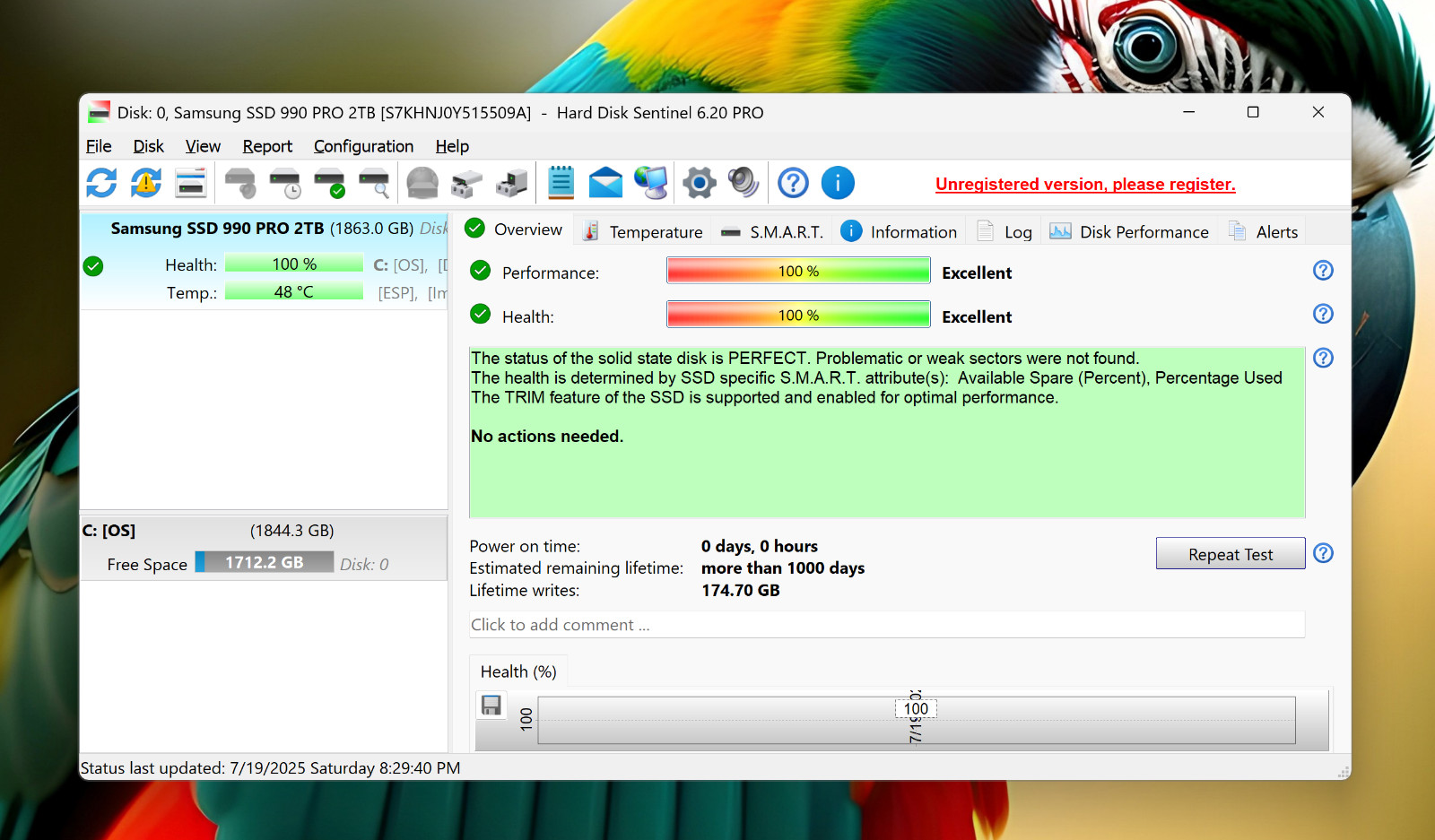Click the sidebar Health 100 % green bar
Image resolution: width=1435 pixels, height=840 pixels.
[x=294, y=264]
